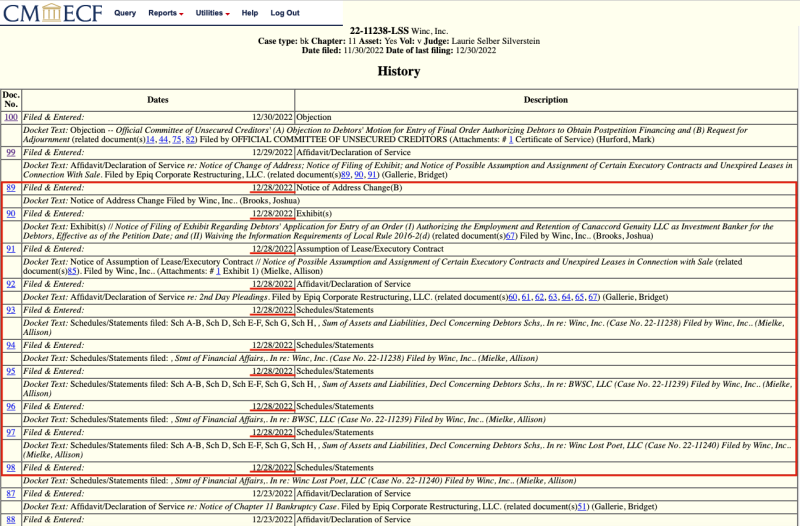Open attachment 1 Certificate of Service link
The height and width of the screenshot is (526, 800).
pyautogui.click(x=511, y=139)
